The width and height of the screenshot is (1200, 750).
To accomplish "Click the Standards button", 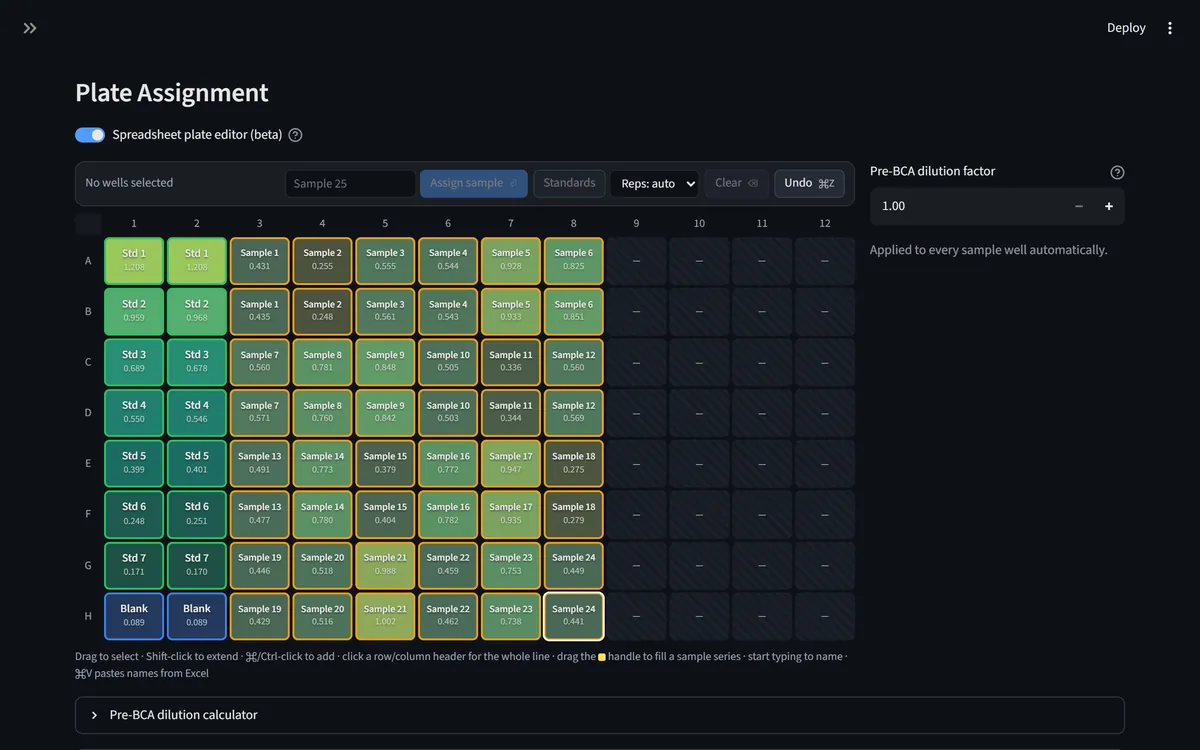I will click(x=569, y=183).
